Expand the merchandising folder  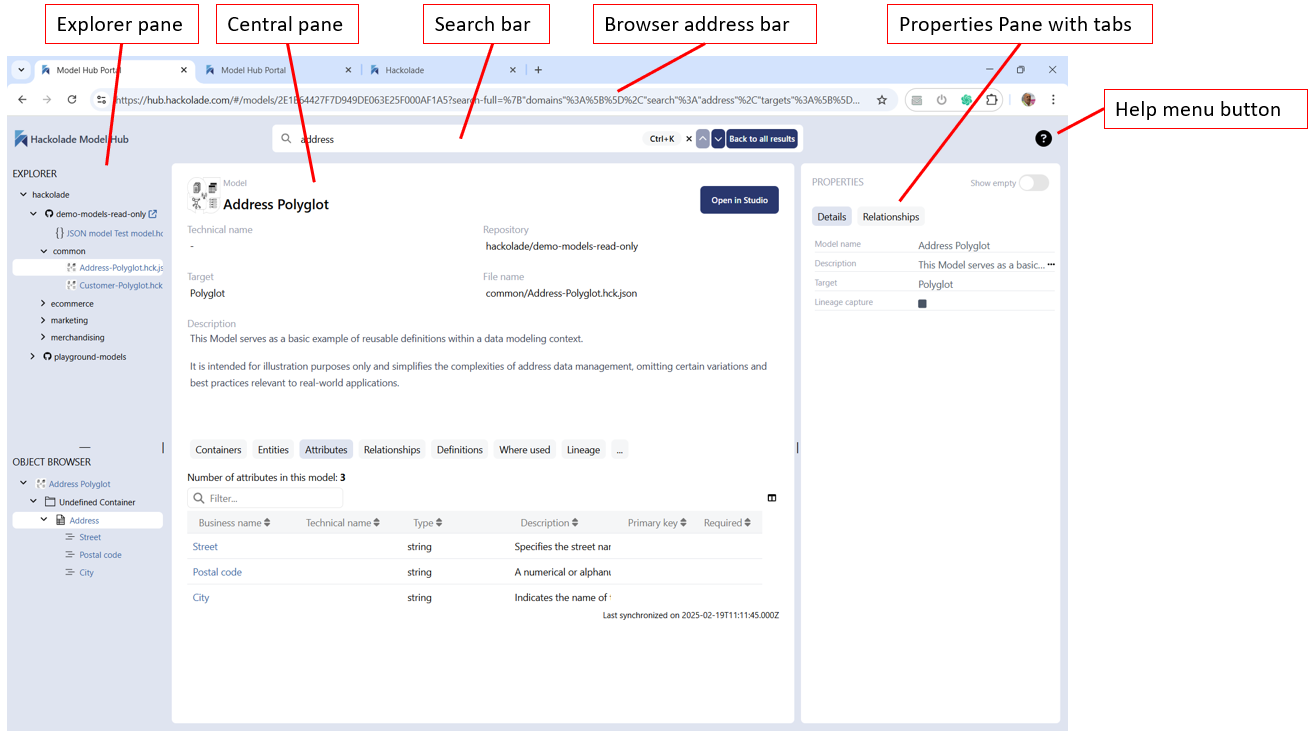coord(43,338)
